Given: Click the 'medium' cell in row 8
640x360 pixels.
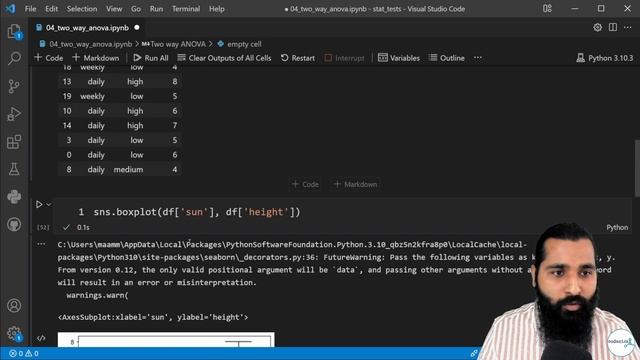Looking at the screenshot, I should (x=128, y=169).
